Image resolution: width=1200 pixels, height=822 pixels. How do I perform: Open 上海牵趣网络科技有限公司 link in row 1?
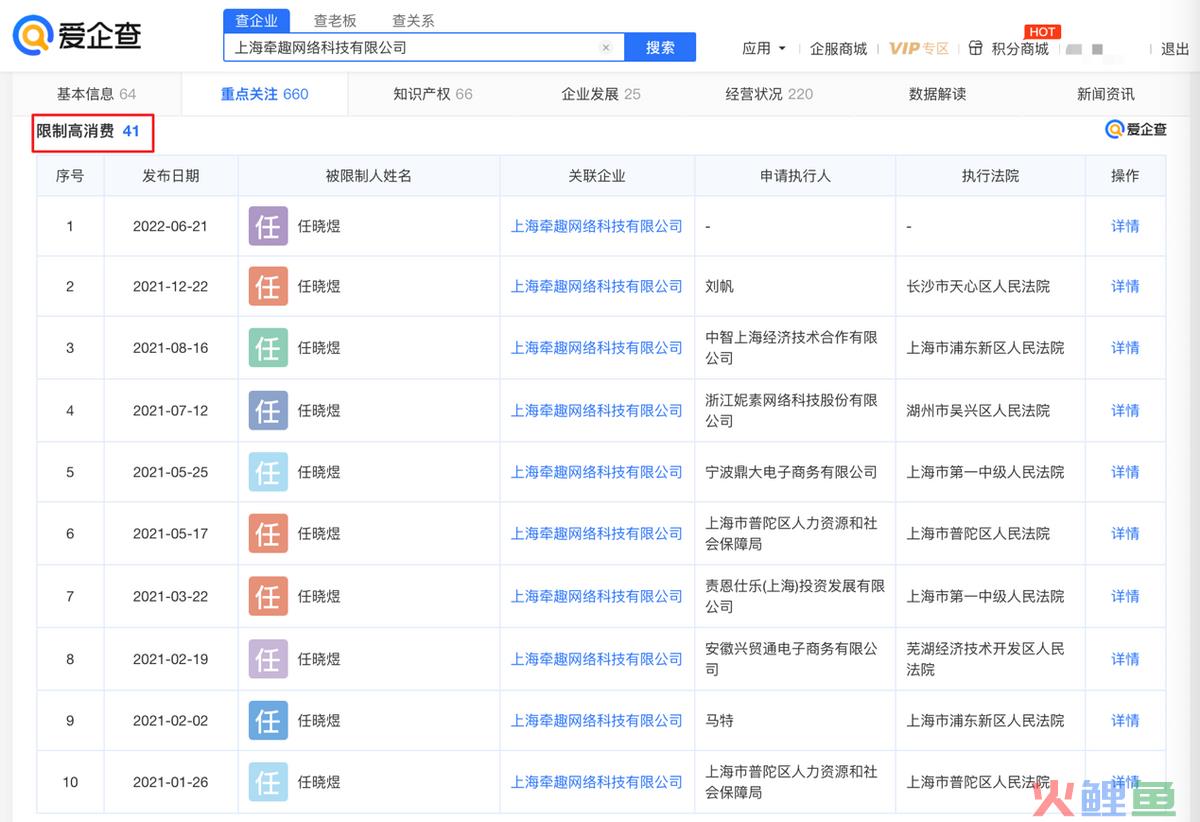(597, 226)
